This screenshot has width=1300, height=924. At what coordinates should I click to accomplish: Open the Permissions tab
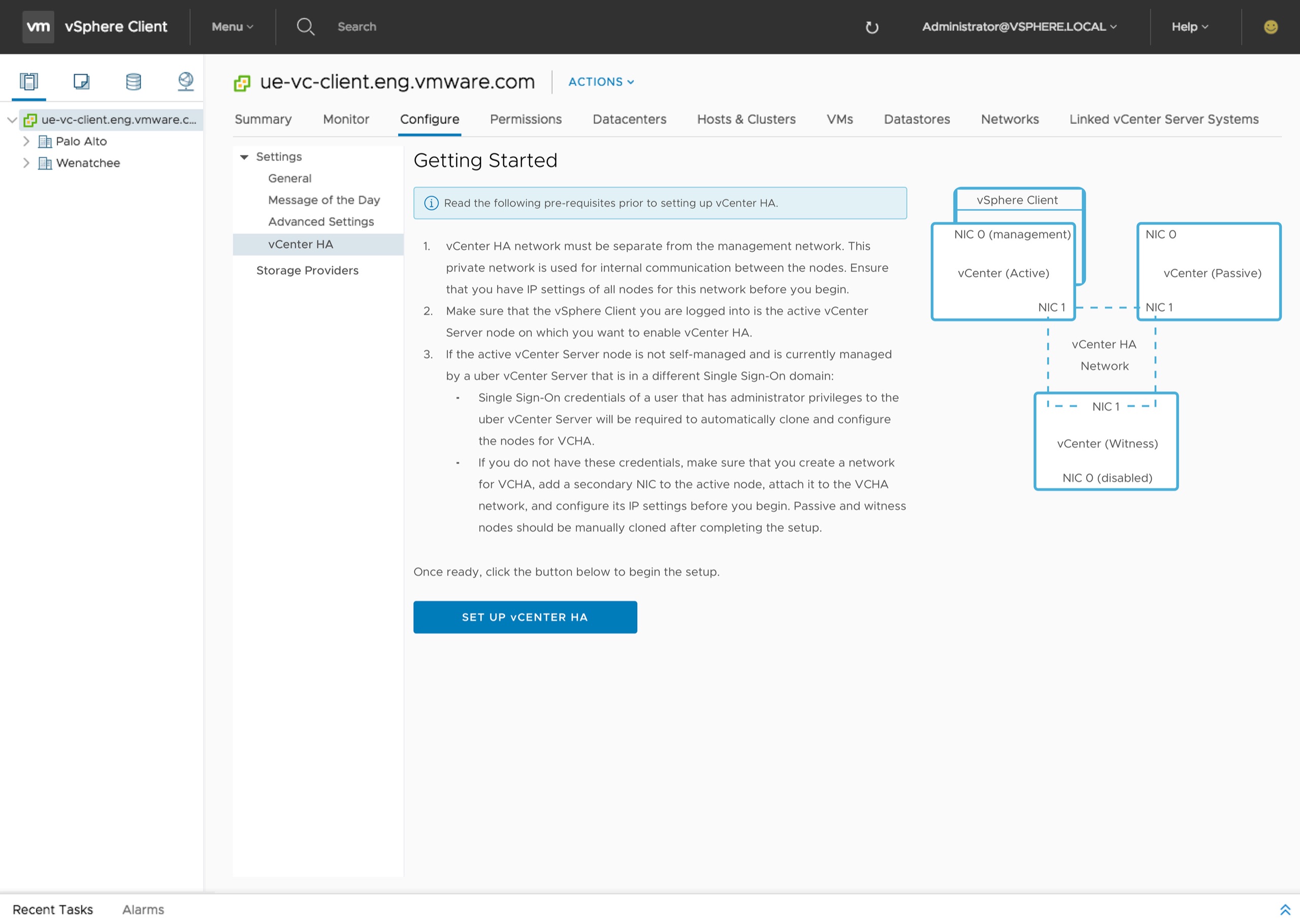(526, 119)
